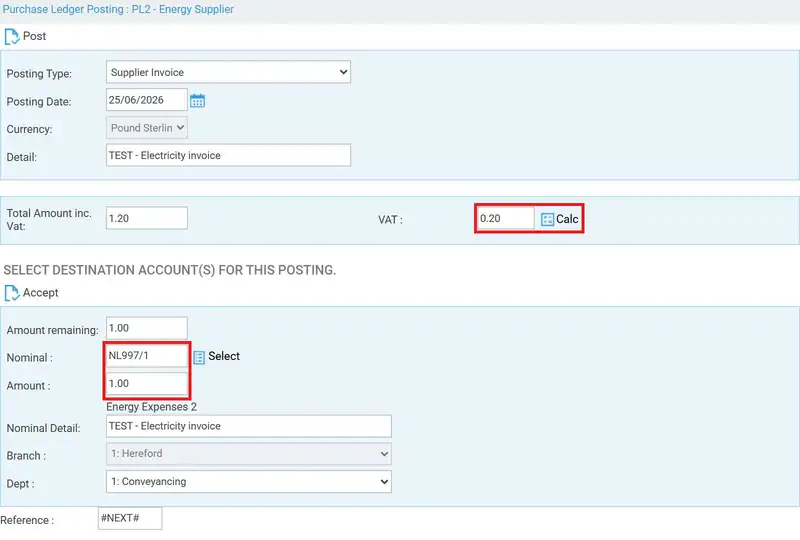
Task: Click the Purchase Ledger Posting title link
Action: [x=118, y=9]
